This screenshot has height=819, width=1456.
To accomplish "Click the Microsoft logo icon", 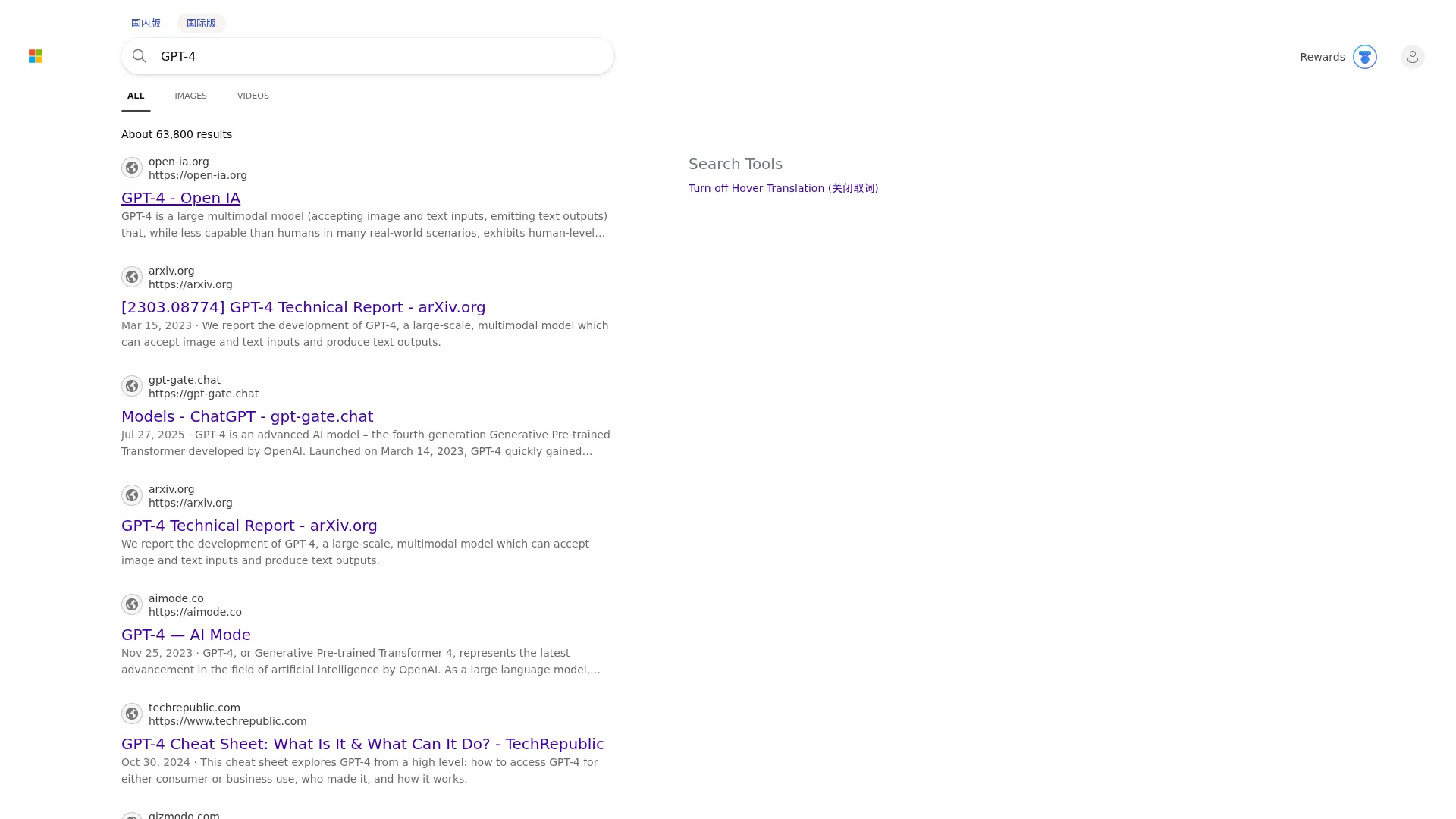I will coord(36,56).
